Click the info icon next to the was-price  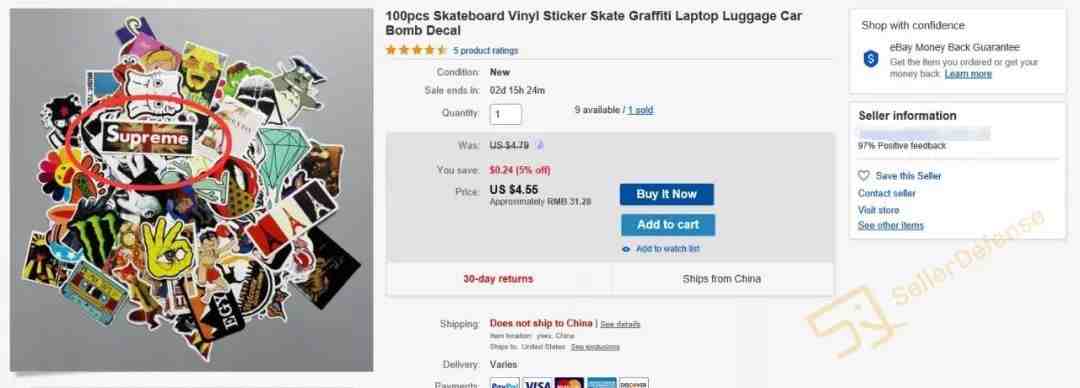click(540, 145)
